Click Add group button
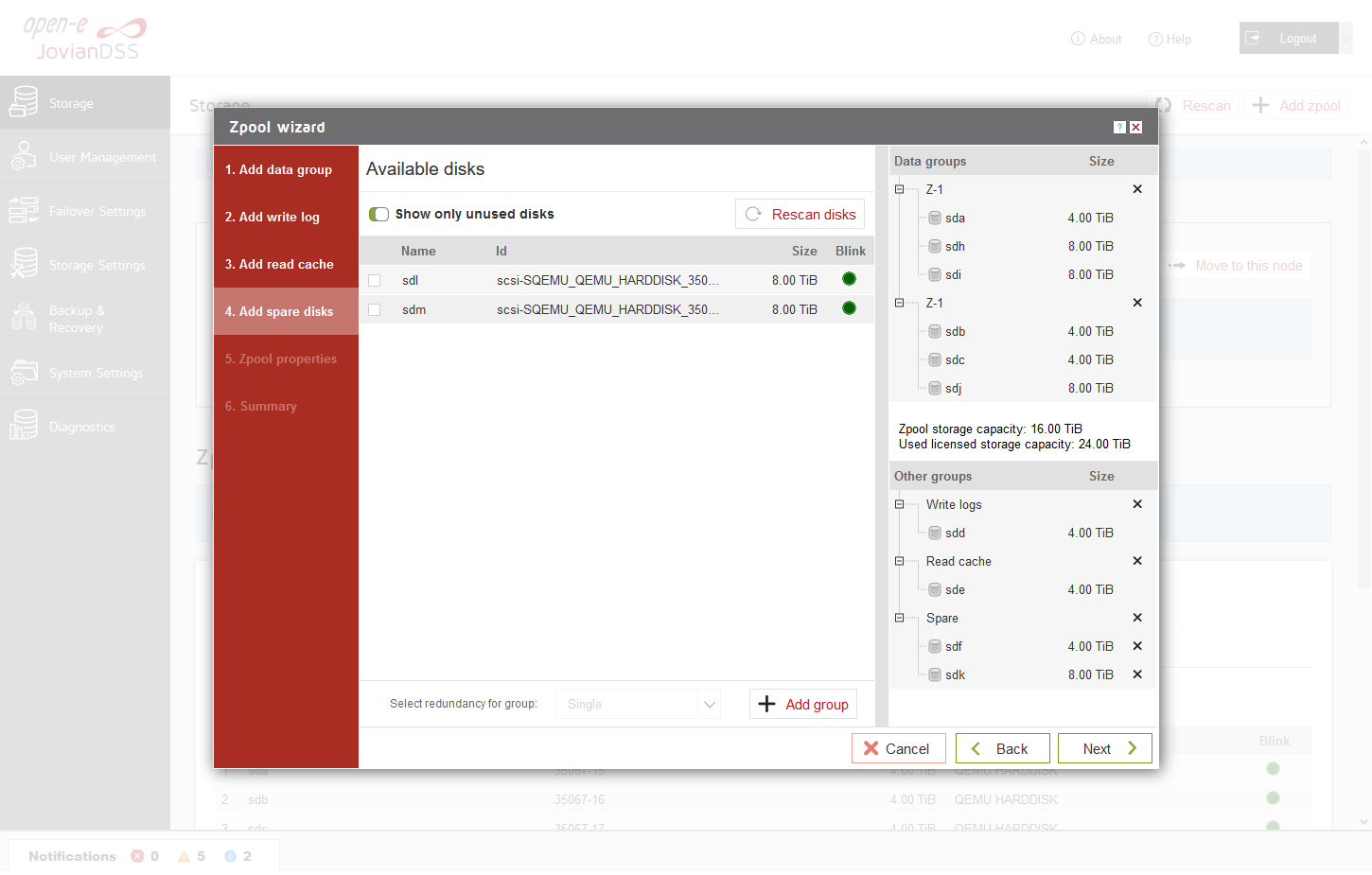Viewport: 1372px width, 875px height. 803,704
